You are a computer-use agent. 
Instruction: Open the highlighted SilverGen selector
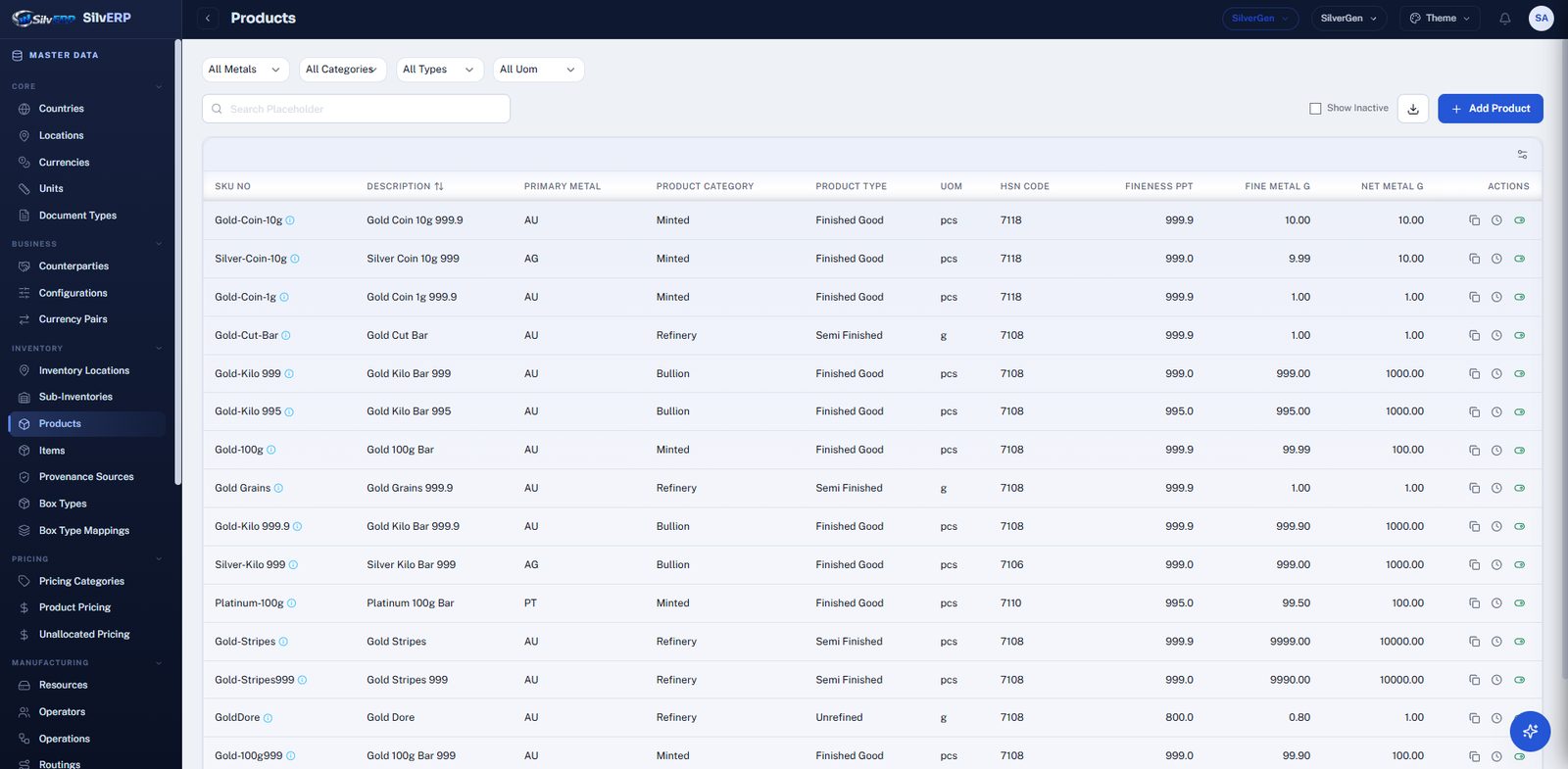[x=1260, y=18]
